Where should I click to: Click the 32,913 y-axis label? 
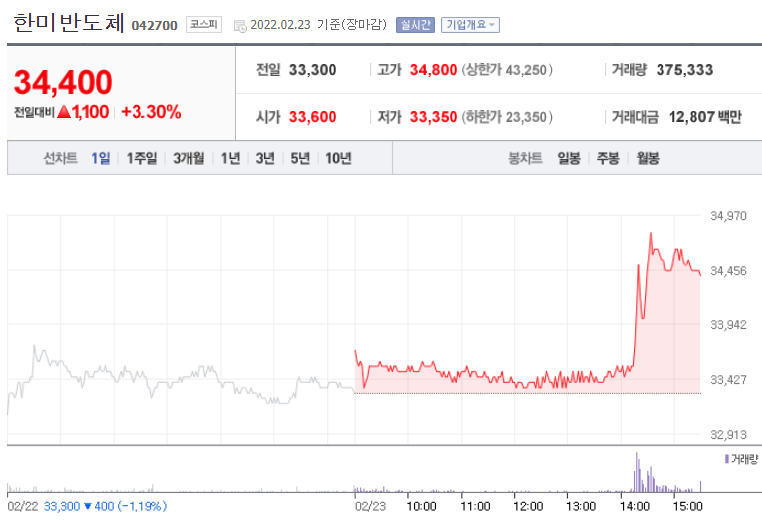click(x=728, y=435)
